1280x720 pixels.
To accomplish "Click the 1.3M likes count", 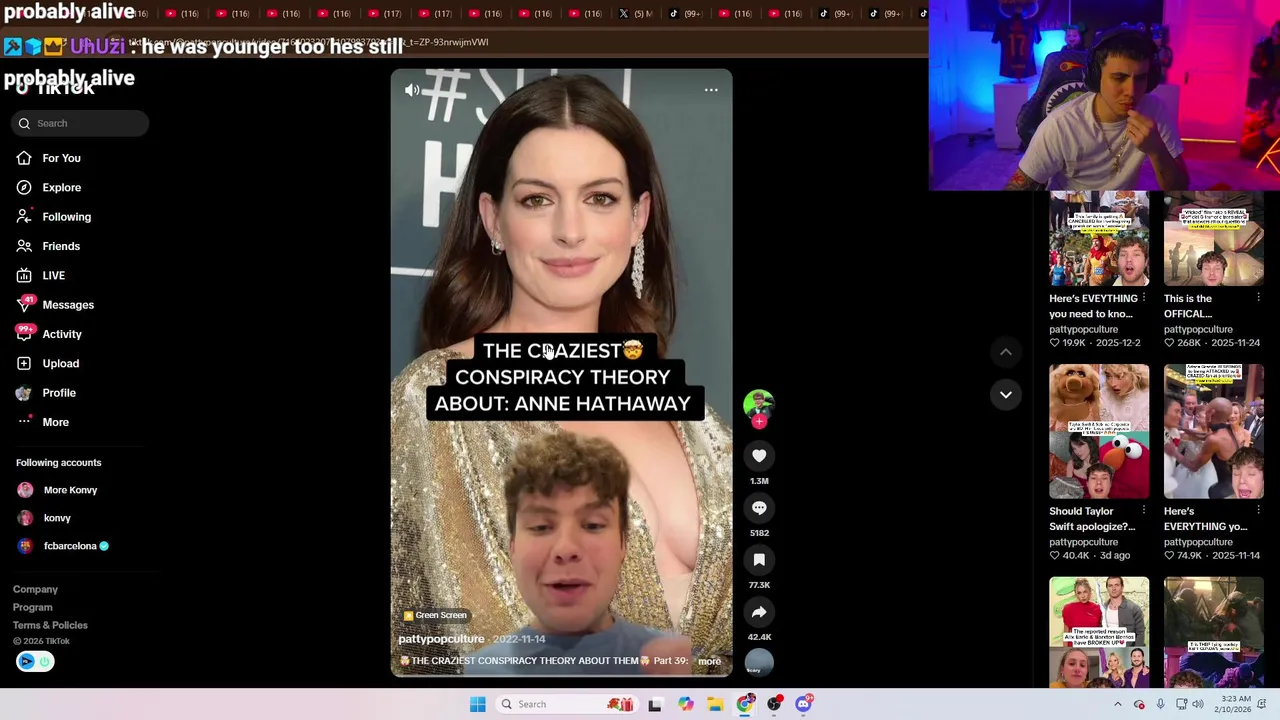I will [759, 481].
